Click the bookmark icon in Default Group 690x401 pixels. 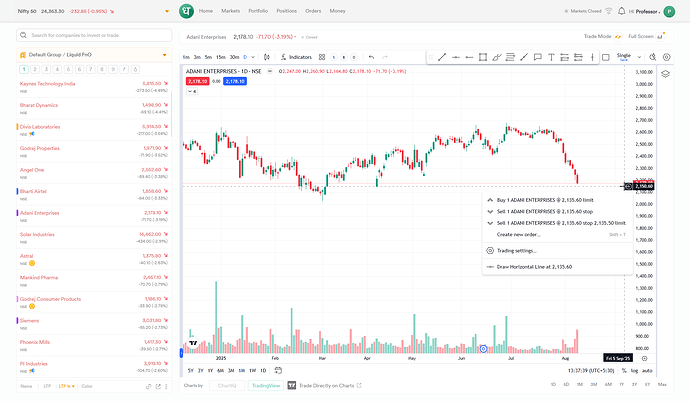click(23, 55)
